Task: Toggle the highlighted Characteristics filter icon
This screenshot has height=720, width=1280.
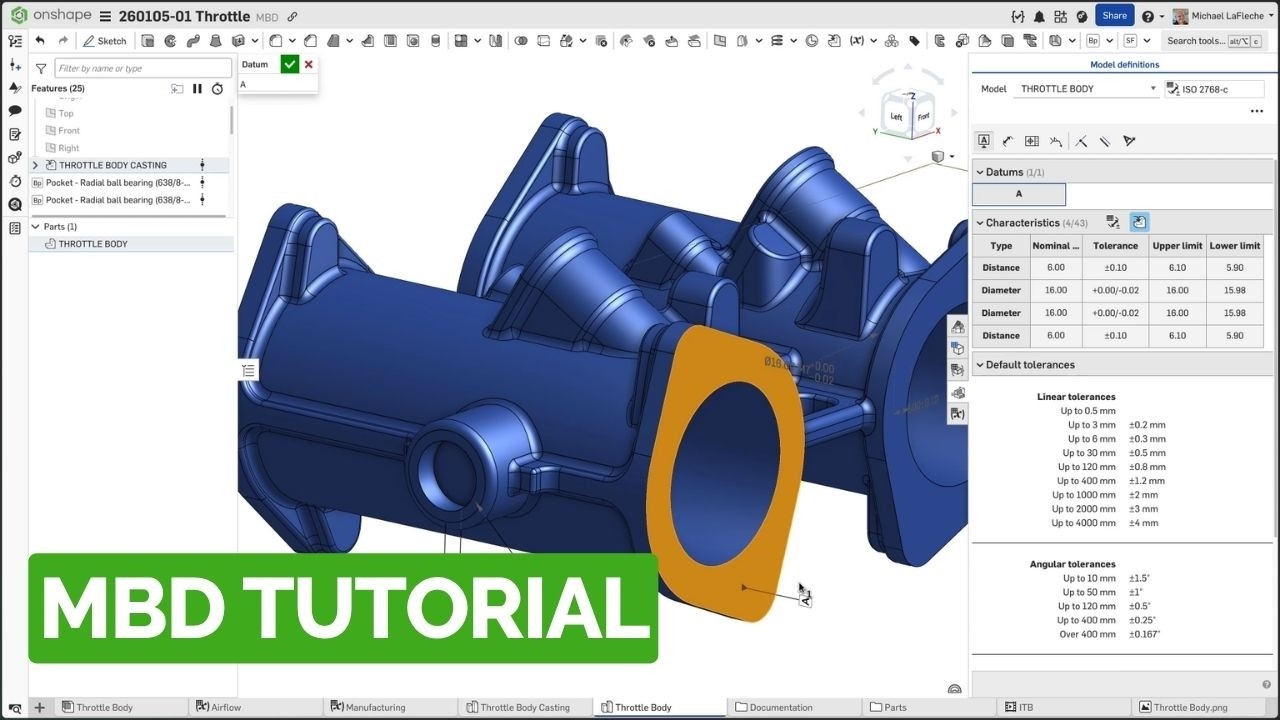Action: pos(1139,222)
